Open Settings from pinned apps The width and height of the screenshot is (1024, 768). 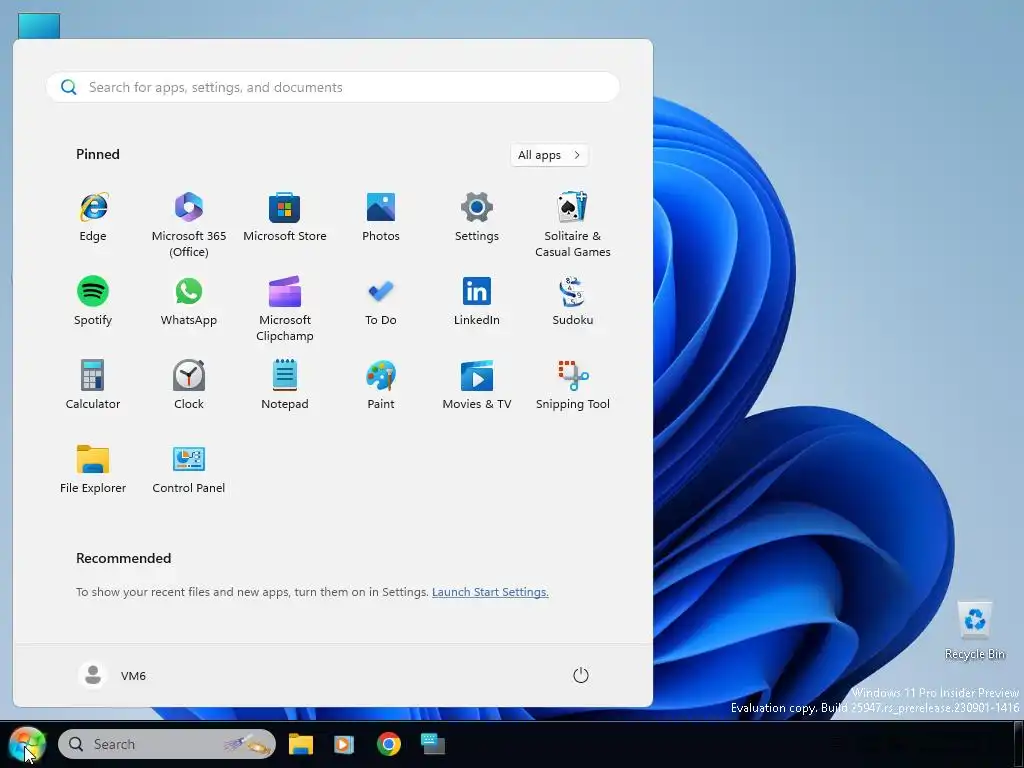click(x=477, y=217)
